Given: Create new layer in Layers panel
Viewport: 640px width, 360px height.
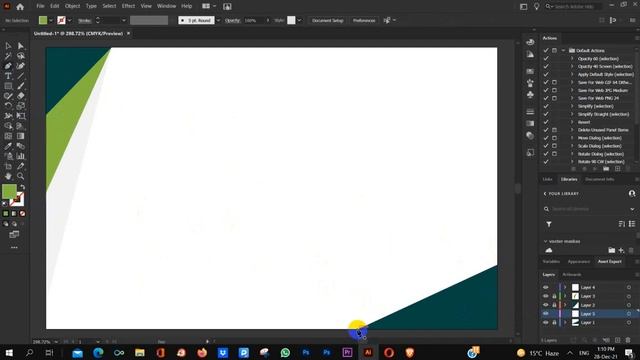Looking at the screenshot, I should (618, 340).
